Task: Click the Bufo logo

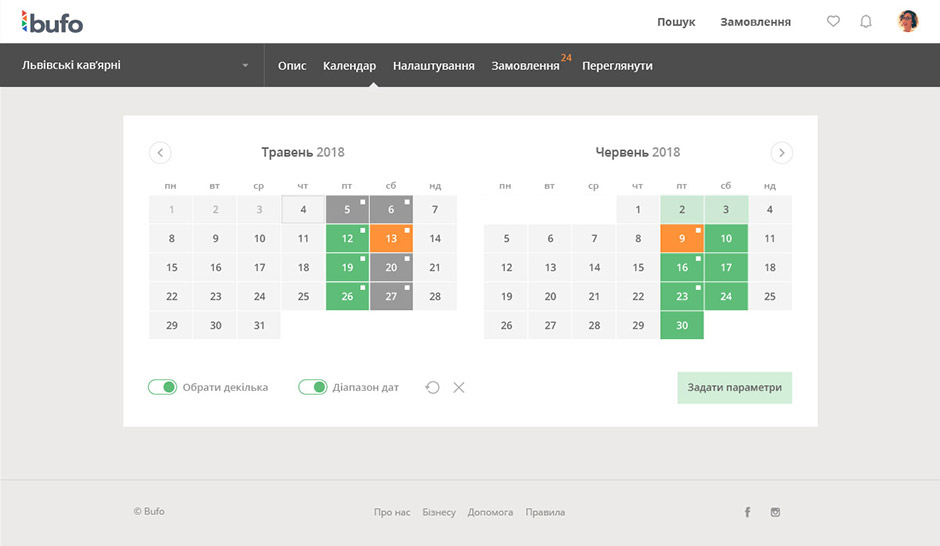Action: tap(52, 22)
